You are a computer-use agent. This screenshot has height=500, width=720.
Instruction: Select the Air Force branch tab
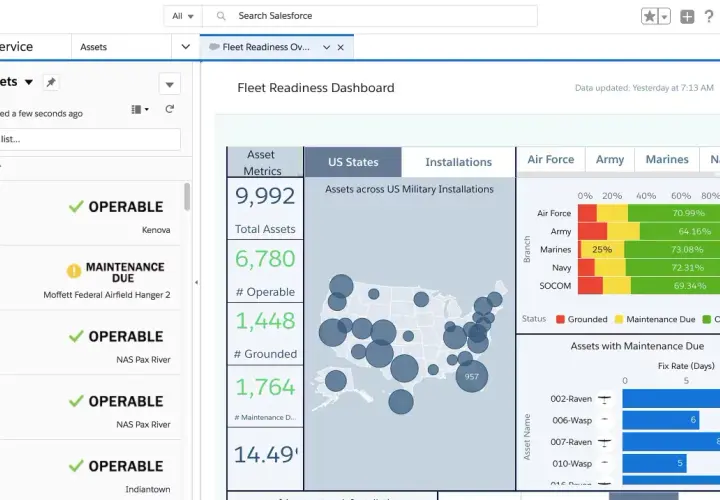(551, 159)
